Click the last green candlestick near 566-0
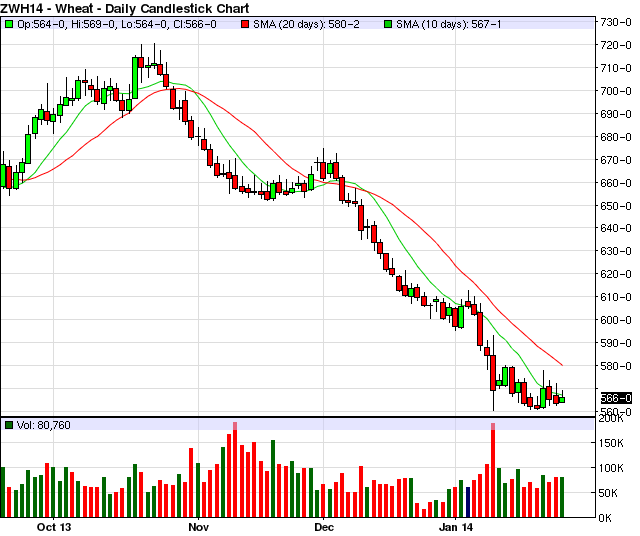 pos(562,400)
